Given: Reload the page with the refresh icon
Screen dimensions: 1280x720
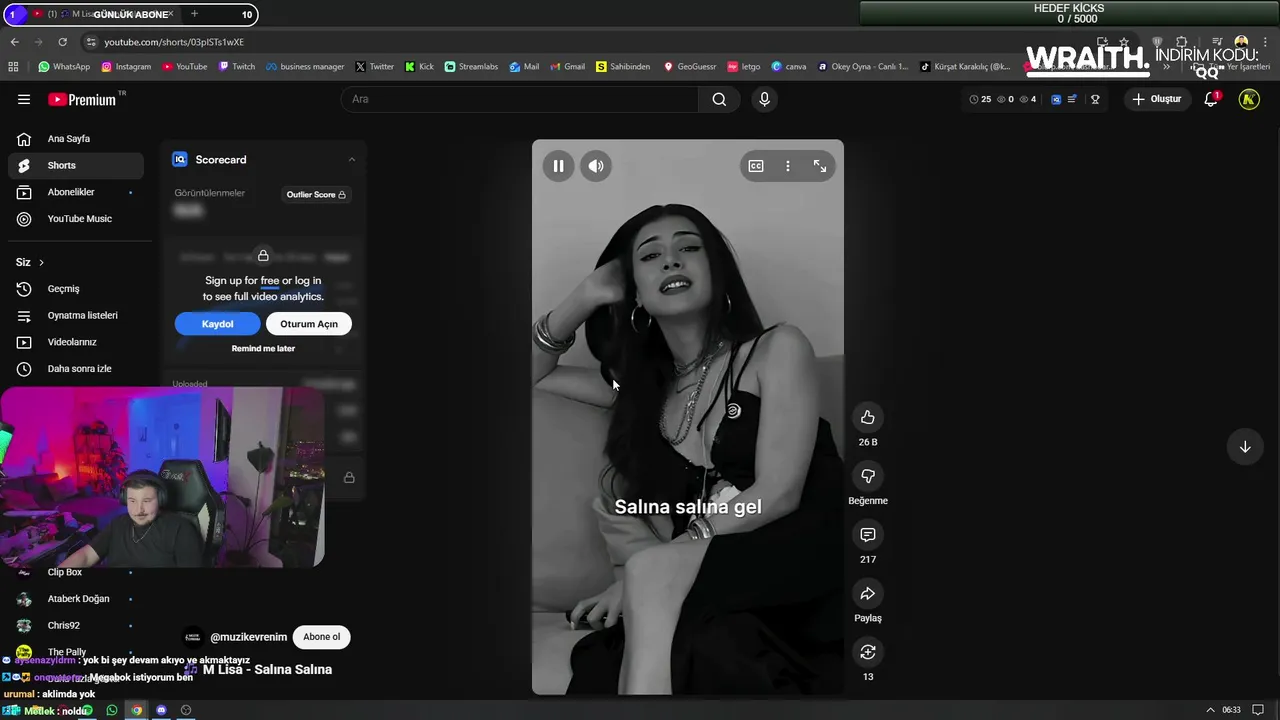Looking at the screenshot, I should pyautogui.click(x=62, y=42).
